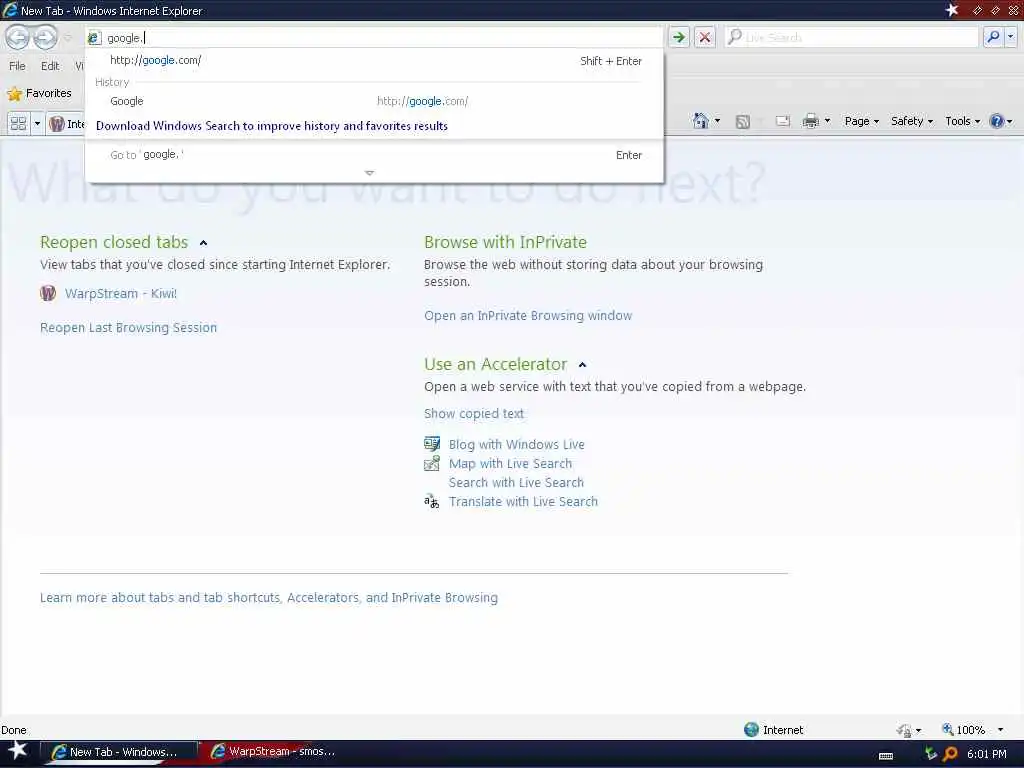Screen dimensions: 1024x768
Task: Collapse the Use an Accelerator section
Action: (x=583, y=365)
